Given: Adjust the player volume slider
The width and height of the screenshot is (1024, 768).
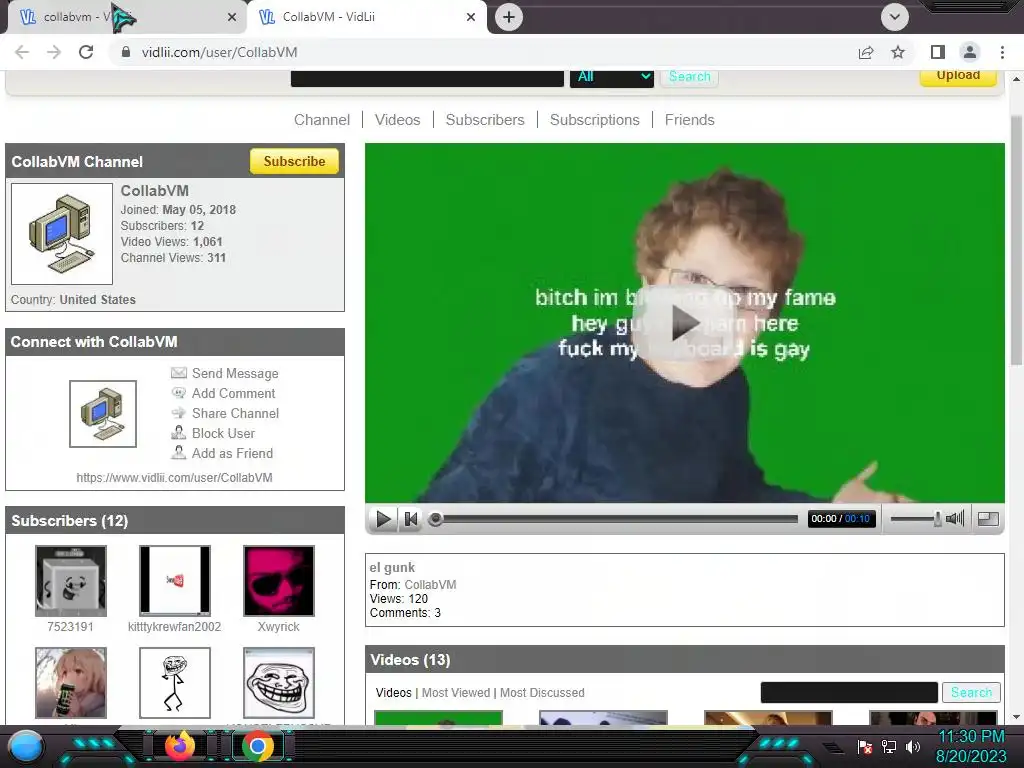Looking at the screenshot, I should tap(916, 519).
